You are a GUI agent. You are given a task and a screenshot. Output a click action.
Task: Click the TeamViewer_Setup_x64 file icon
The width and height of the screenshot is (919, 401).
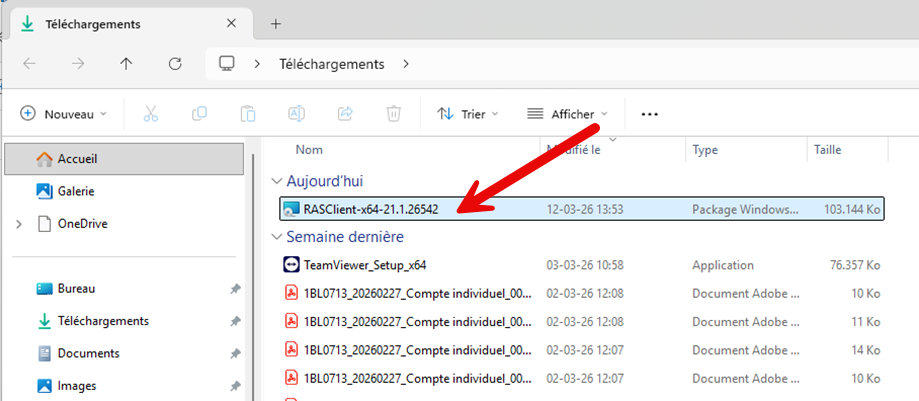pos(291,265)
